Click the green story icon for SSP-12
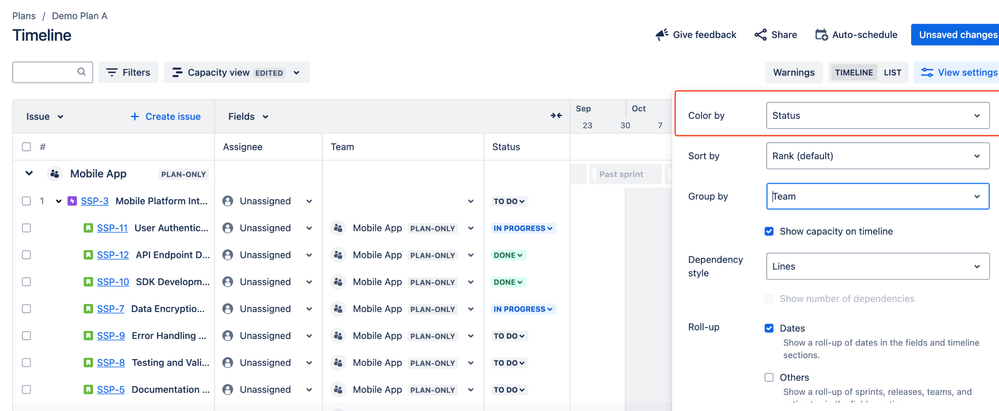The image size is (999, 411). coord(89,255)
